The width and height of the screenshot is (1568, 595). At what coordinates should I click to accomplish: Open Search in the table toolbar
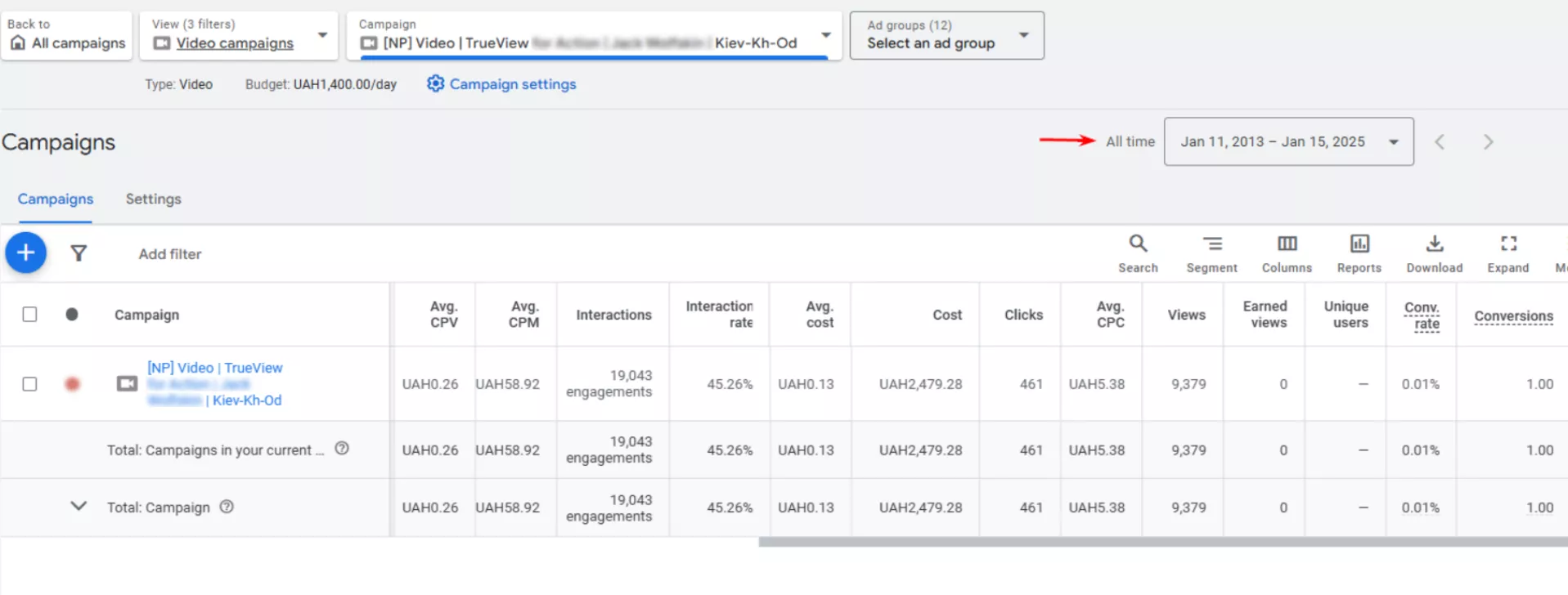point(1138,253)
